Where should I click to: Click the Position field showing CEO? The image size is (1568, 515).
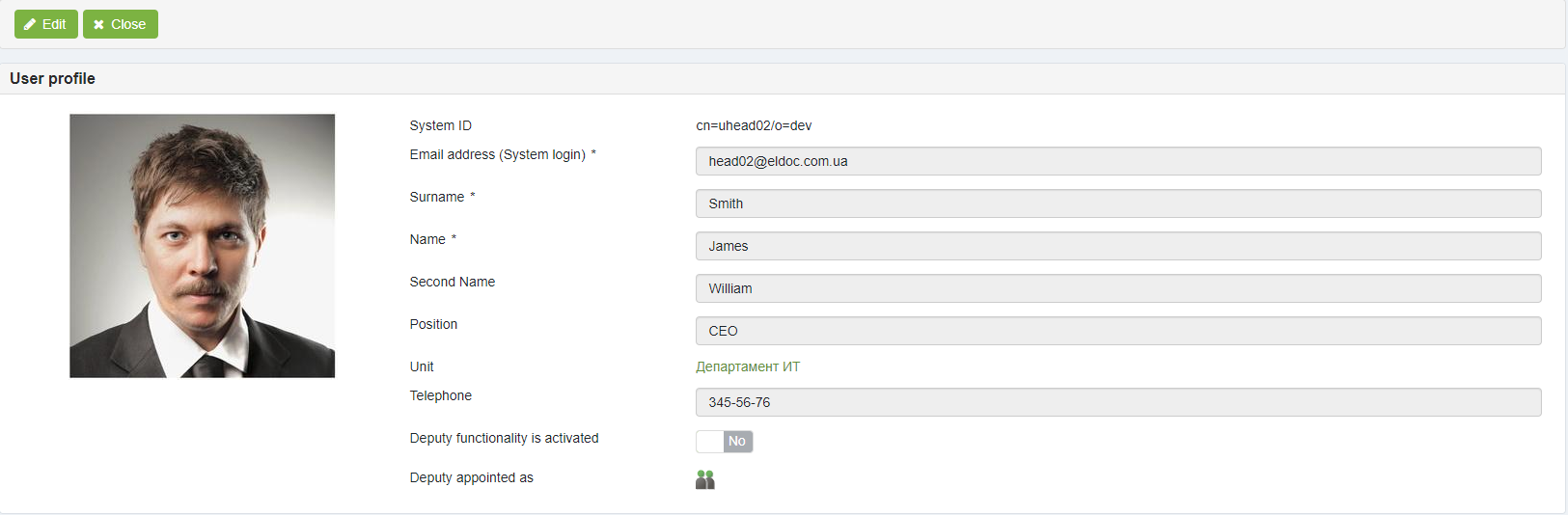point(1118,331)
